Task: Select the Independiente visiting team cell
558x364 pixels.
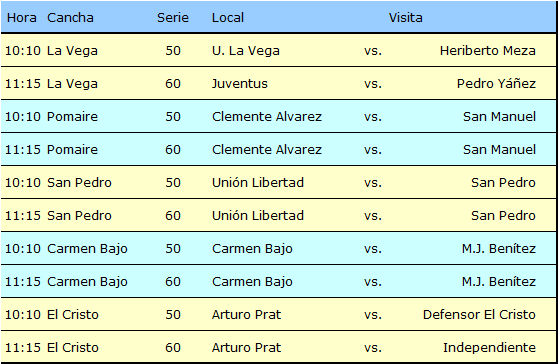Action: [x=489, y=348]
